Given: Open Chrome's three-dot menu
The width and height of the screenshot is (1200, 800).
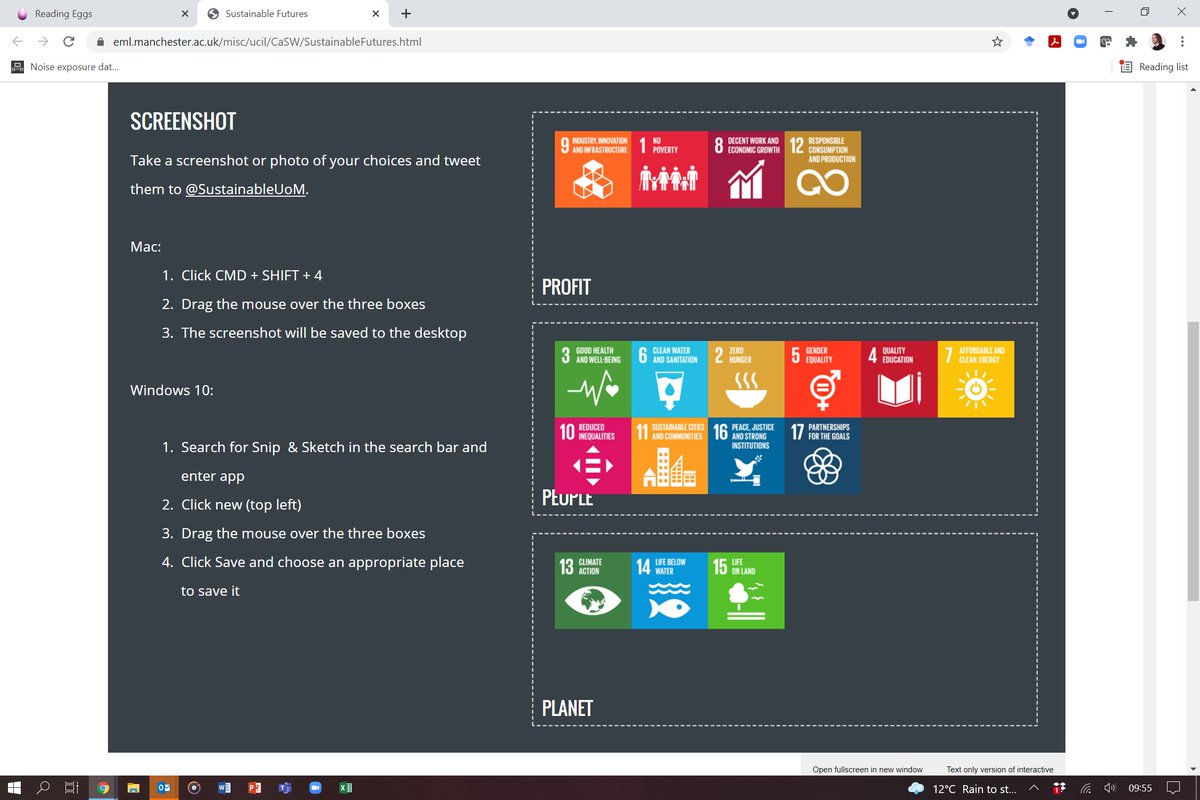Looking at the screenshot, I should point(1182,42).
